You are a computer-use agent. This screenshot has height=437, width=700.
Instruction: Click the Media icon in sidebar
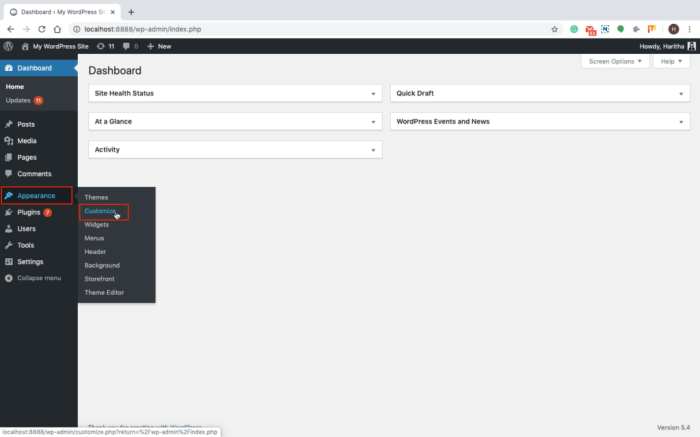tap(8, 141)
